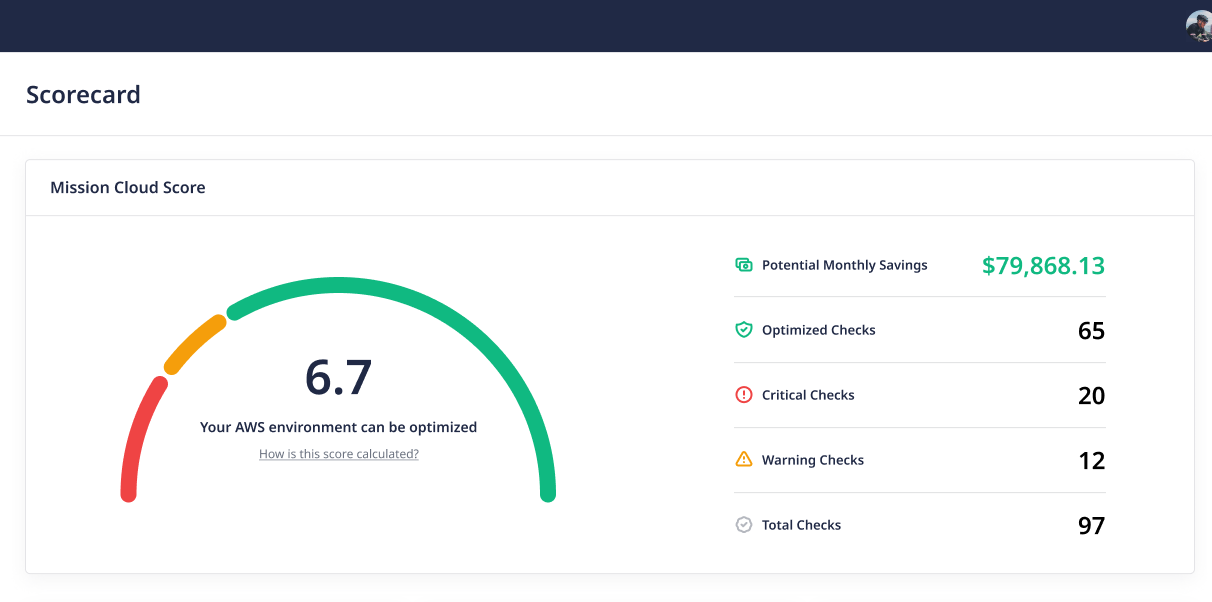Click the Potential Monthly Savings amount $79,868.13
Viewport: 1212px width, 602px height.
coord(1043,265)
